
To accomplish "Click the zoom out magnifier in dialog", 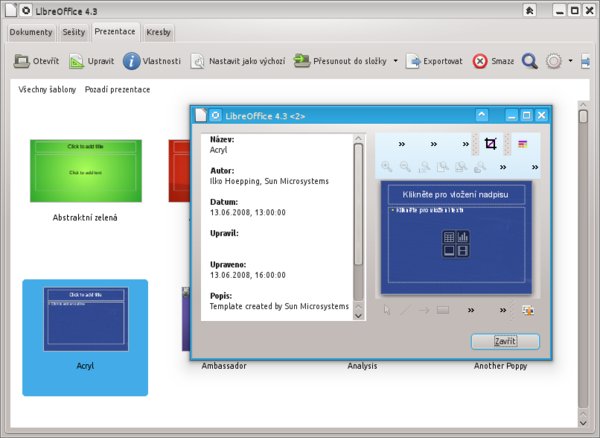I will pyautogui.click(x=405, y=167).
